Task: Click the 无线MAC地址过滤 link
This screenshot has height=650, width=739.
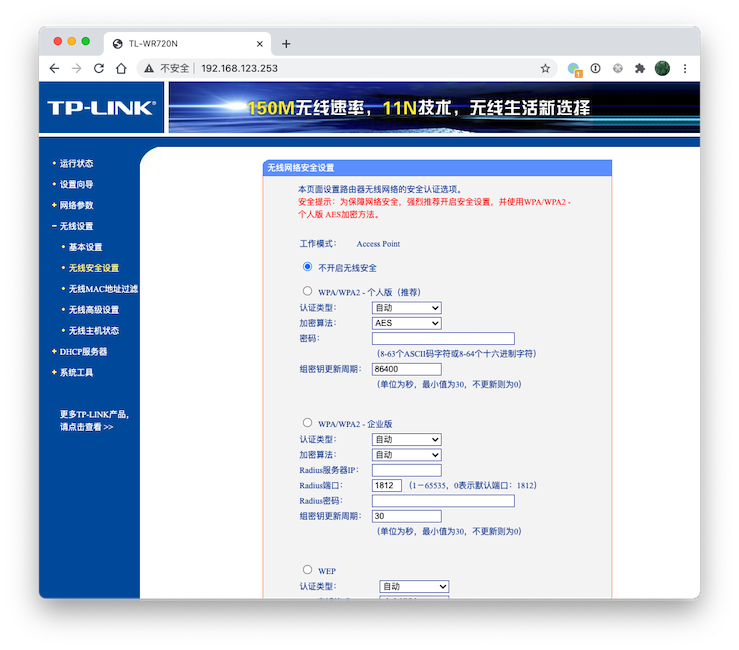Action: (103, 289)
